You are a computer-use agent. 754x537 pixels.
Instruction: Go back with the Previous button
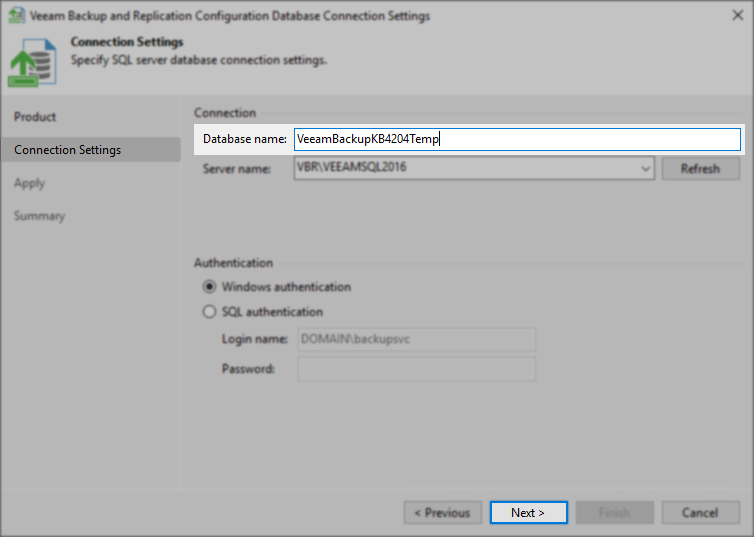(x=442, y=512)
